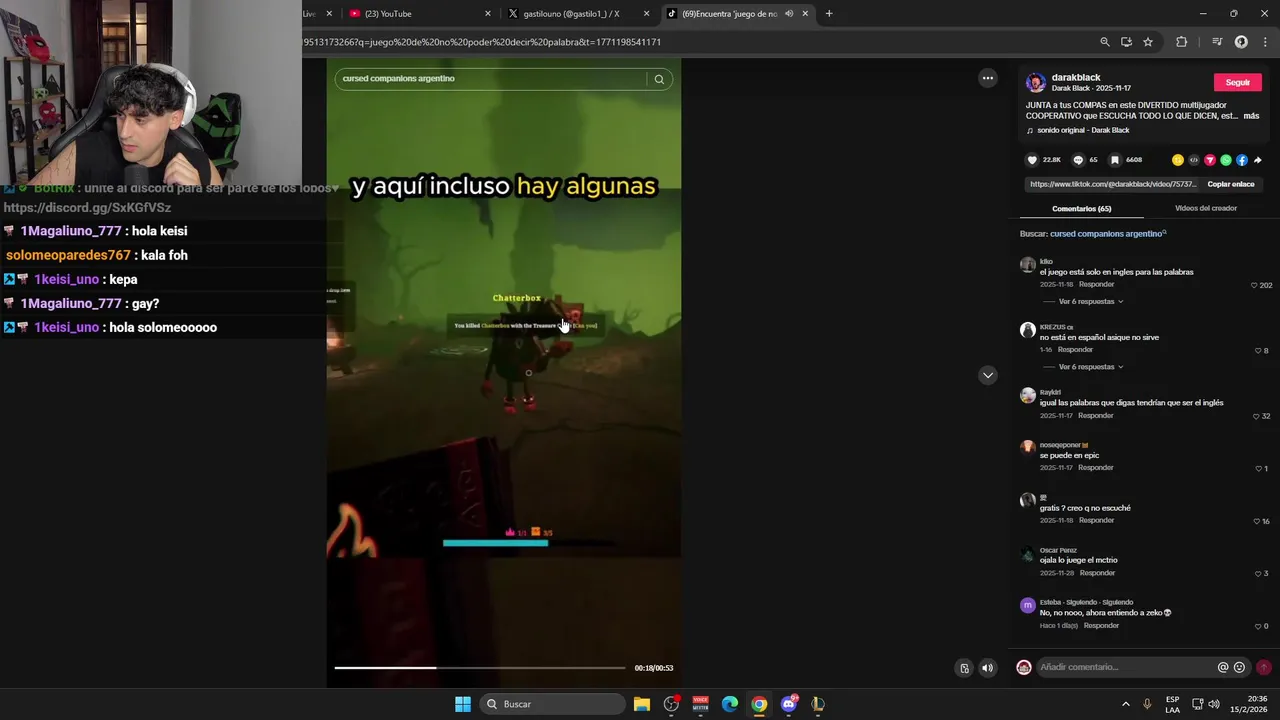
Task: Open darakblack profile avatar
Action: 1036,82
